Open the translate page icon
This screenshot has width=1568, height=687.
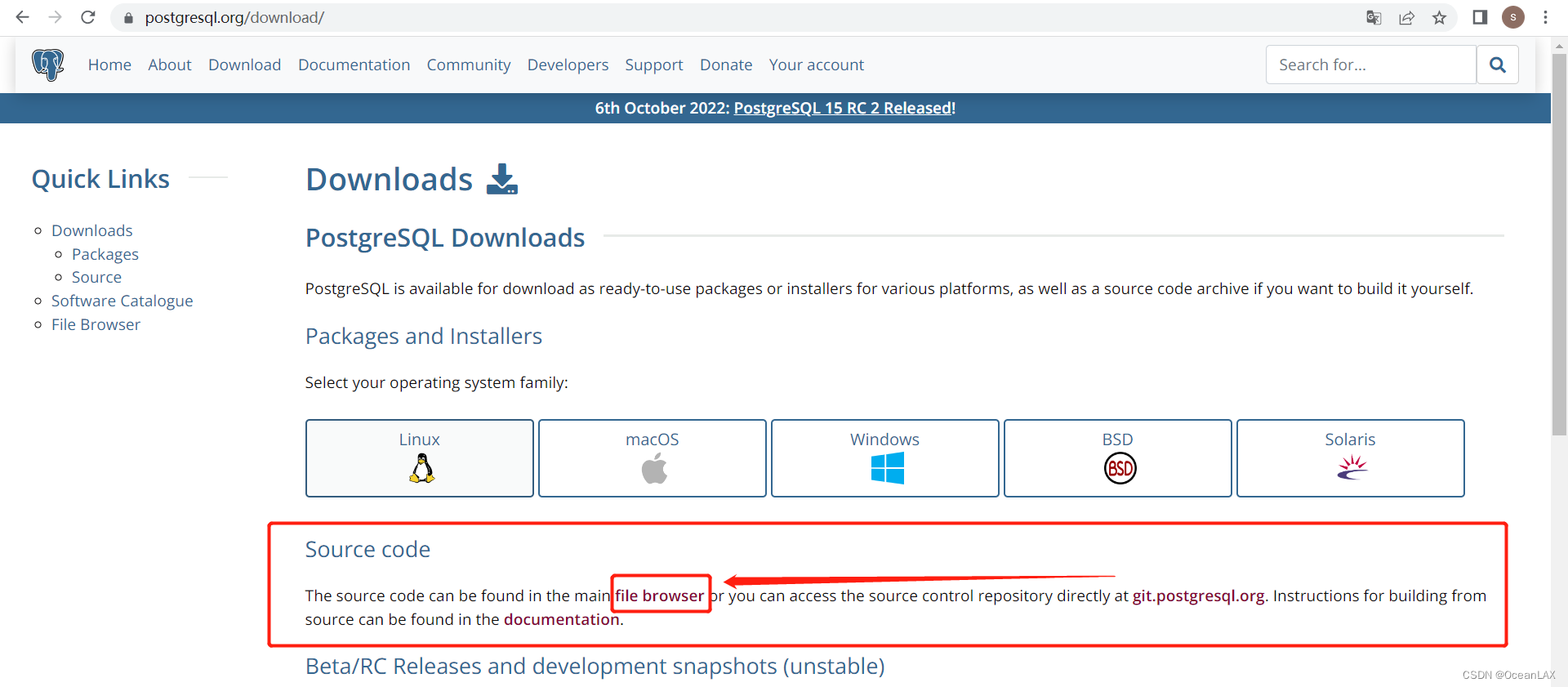(1374, 18)
